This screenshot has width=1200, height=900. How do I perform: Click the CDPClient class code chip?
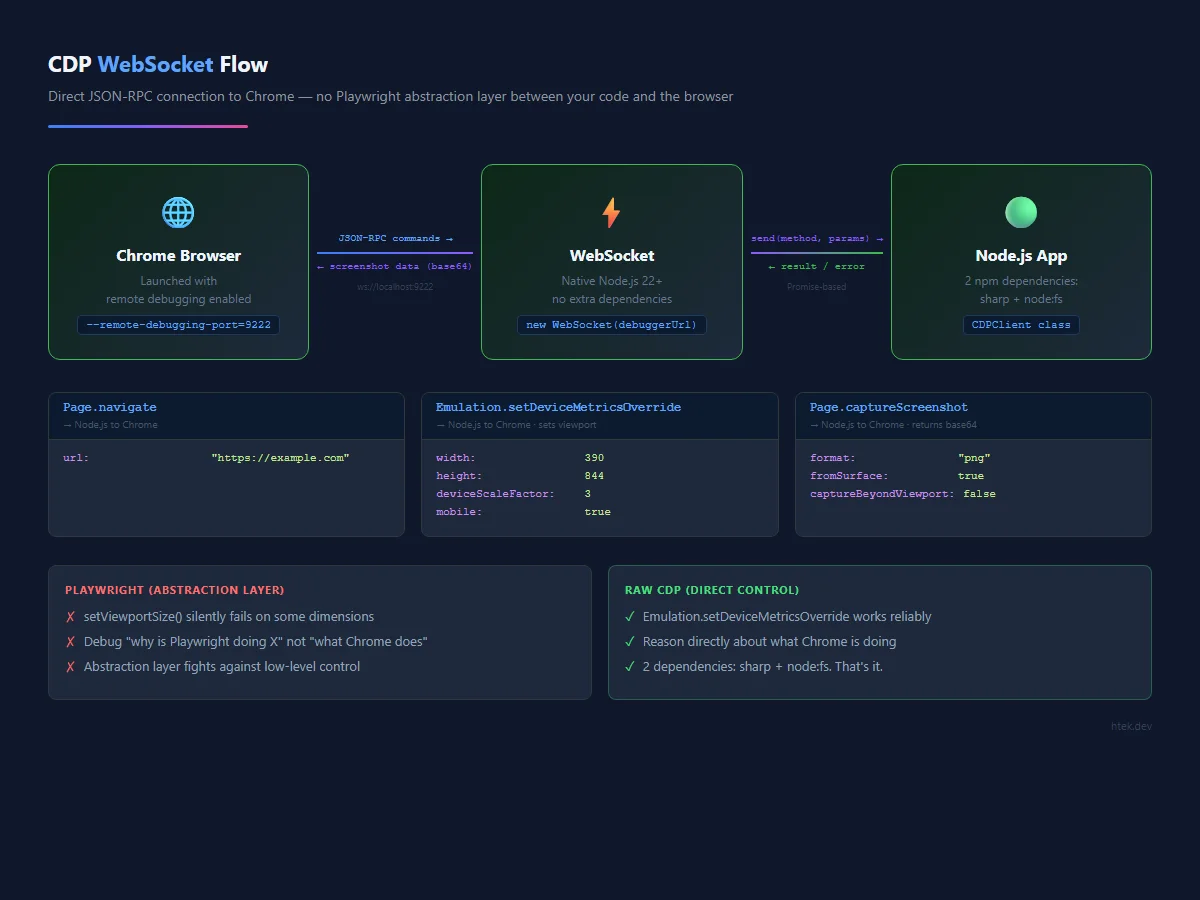point(1021,325)
